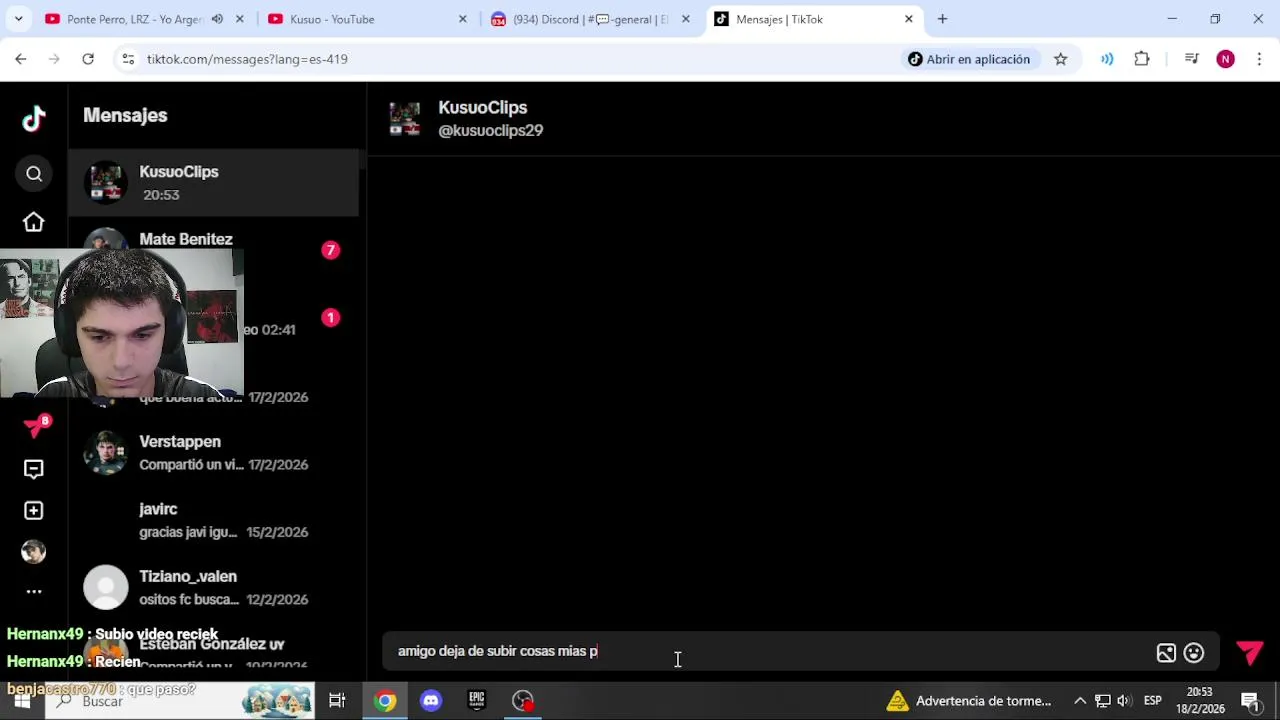Open Epic Games from the taskbar
1280x720 pixels.
pyautogui.click(x=477, y=701)
